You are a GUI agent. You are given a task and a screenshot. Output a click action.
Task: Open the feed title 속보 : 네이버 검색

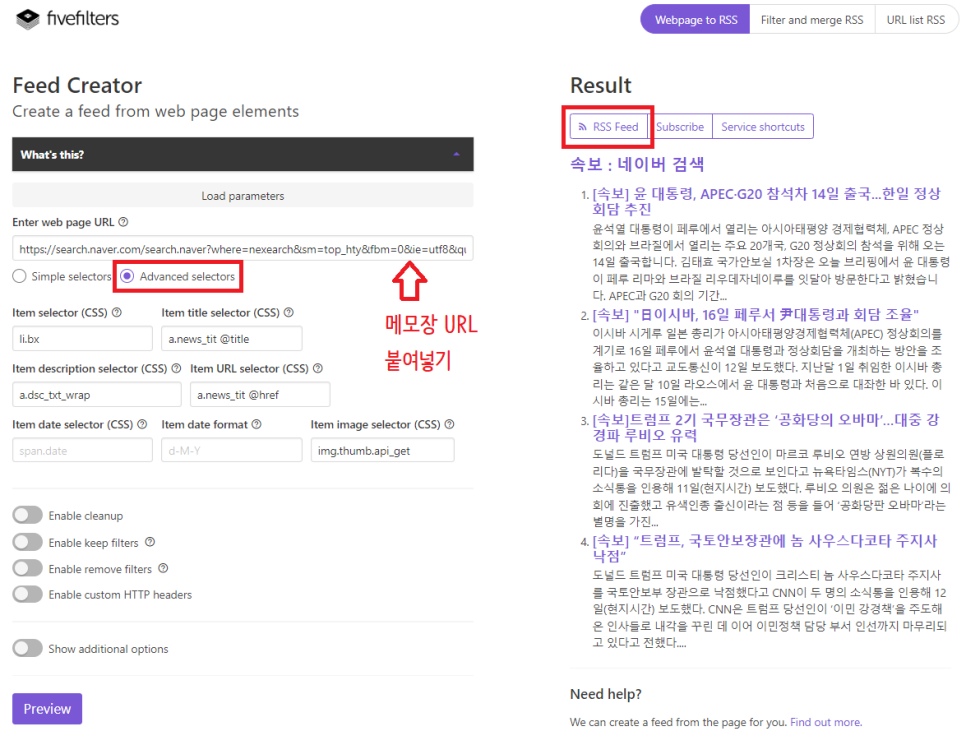pyautogui.click(x=637, y=164)
